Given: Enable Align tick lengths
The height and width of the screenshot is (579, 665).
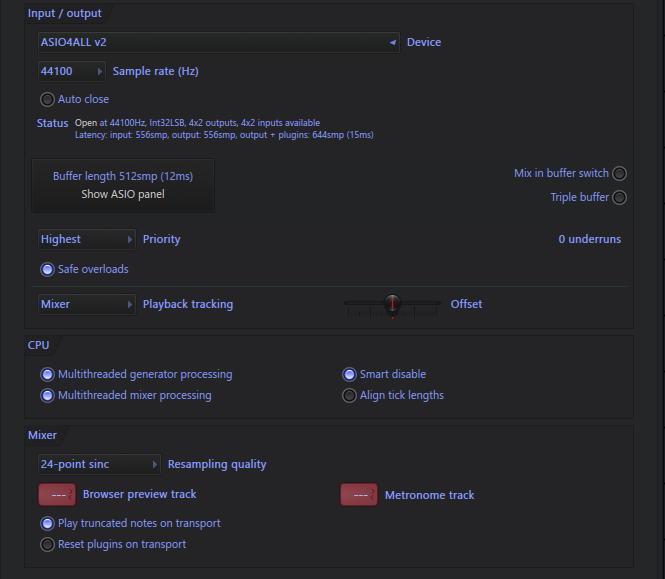Looking at the screenshot, I should (x=349, y=395).
